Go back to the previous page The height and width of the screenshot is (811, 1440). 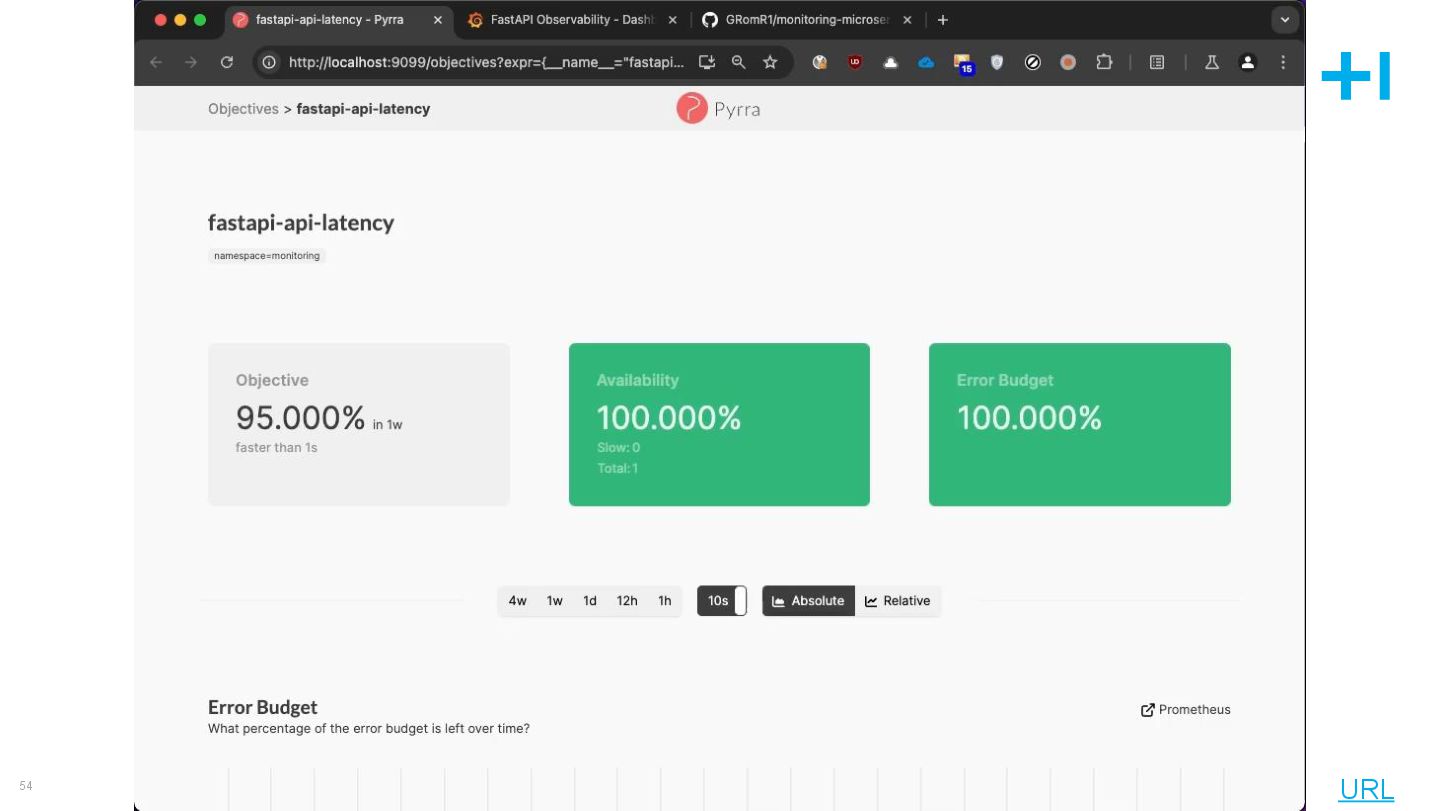156,62
